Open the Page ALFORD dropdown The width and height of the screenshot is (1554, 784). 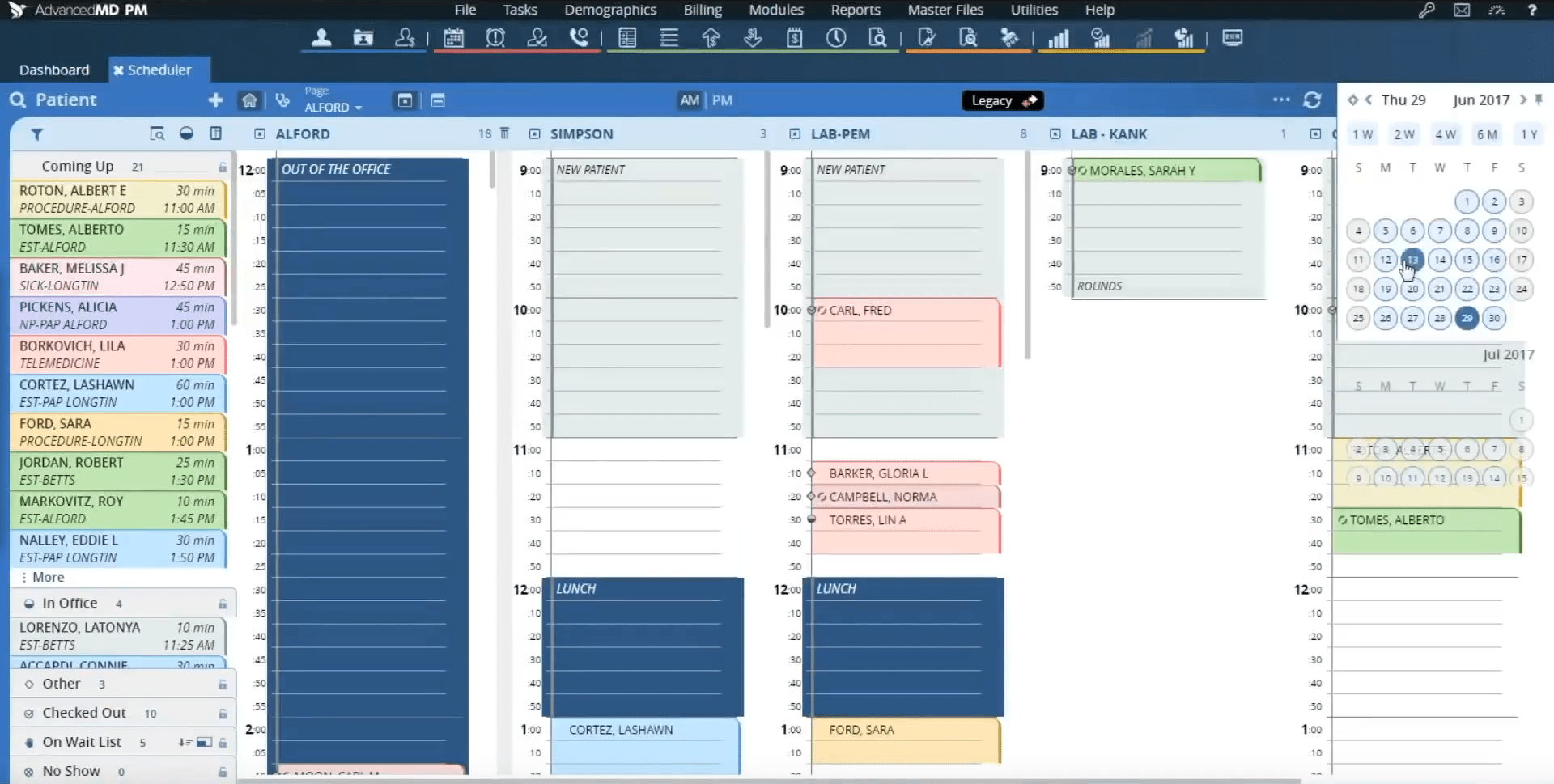coord(333,105)
